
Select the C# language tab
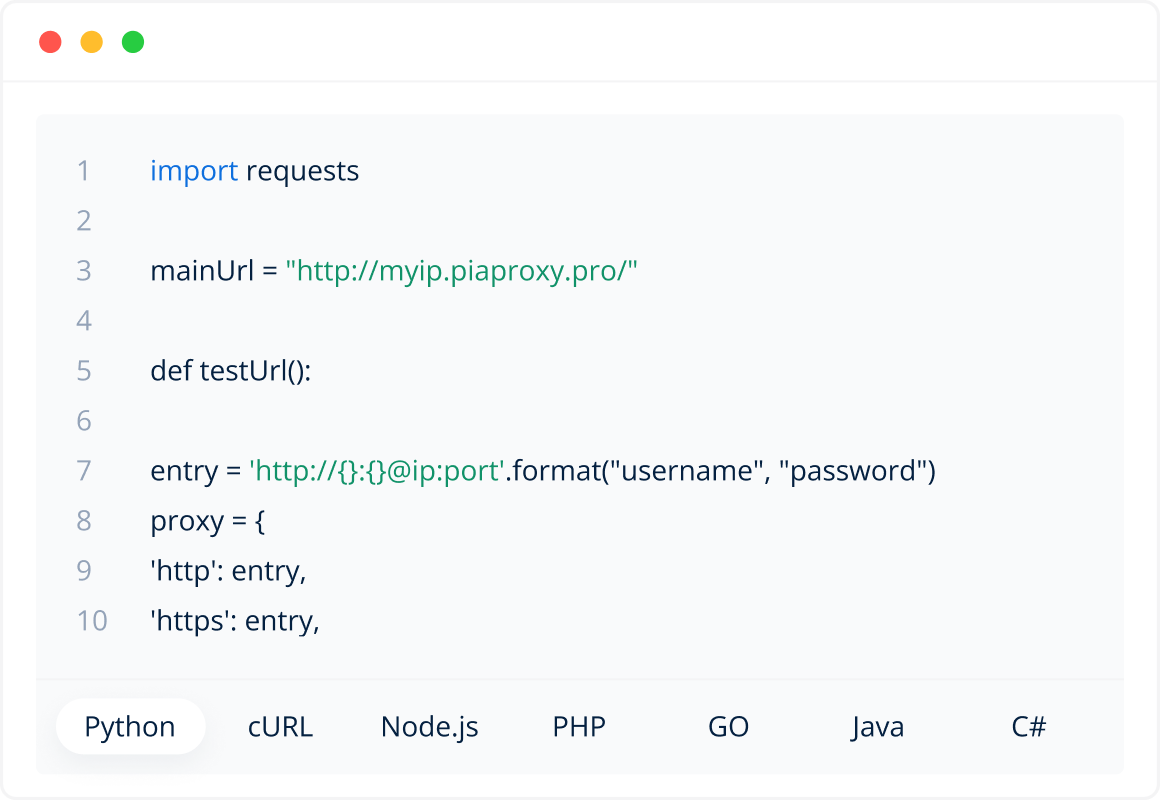point(1028,726)
